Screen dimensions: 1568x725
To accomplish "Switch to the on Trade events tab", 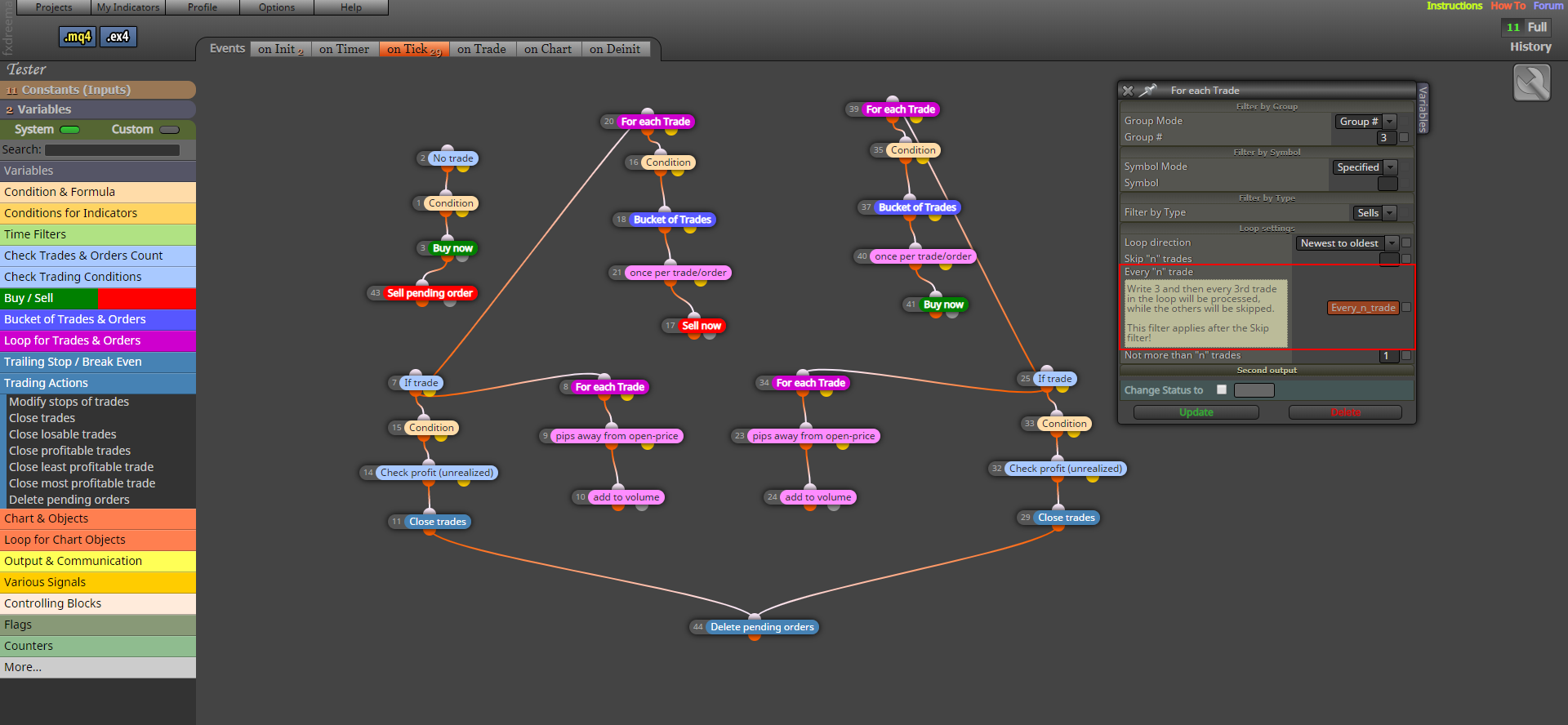I will pos(482,49).
